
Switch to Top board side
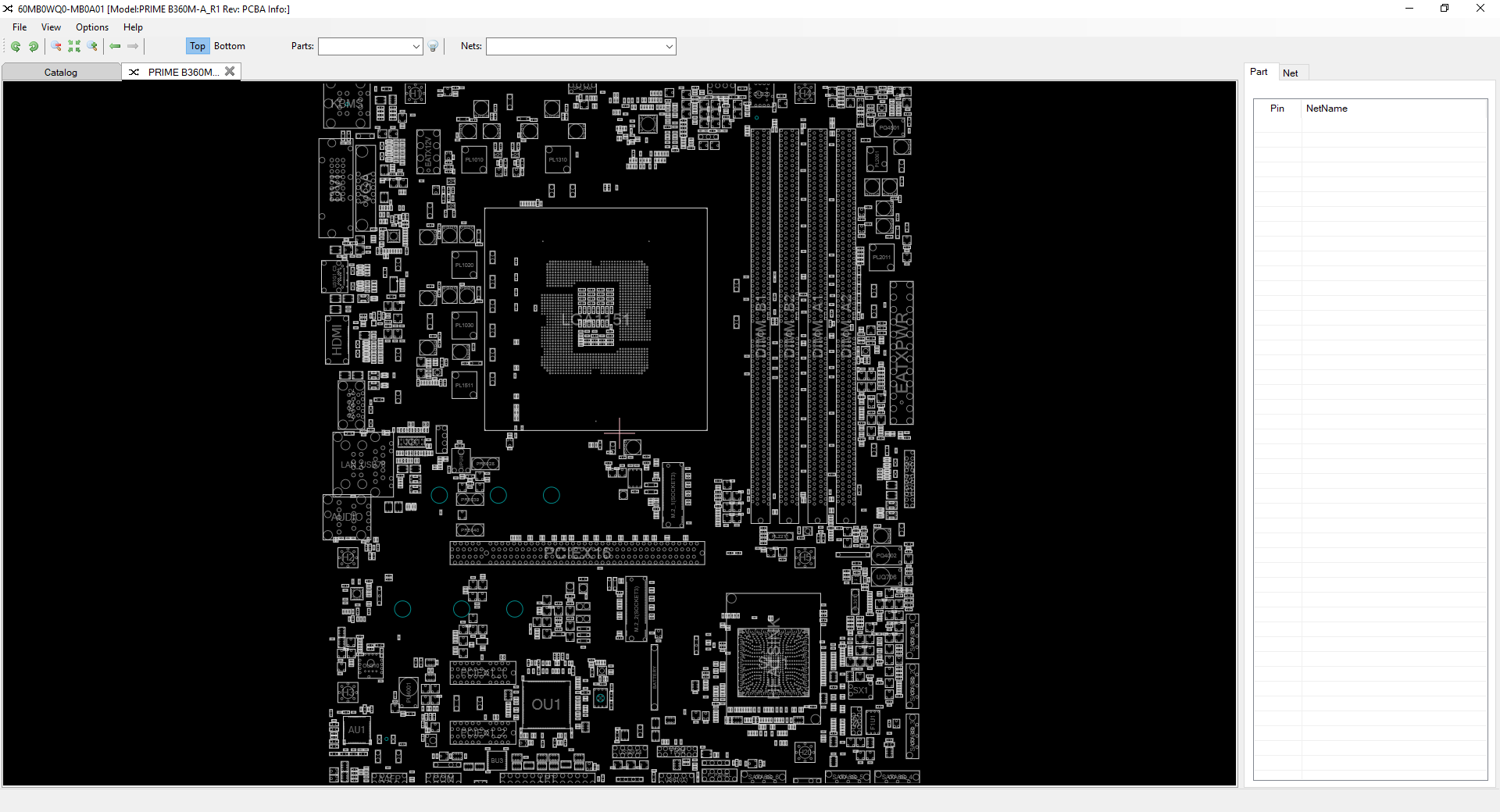coord(198,46)
